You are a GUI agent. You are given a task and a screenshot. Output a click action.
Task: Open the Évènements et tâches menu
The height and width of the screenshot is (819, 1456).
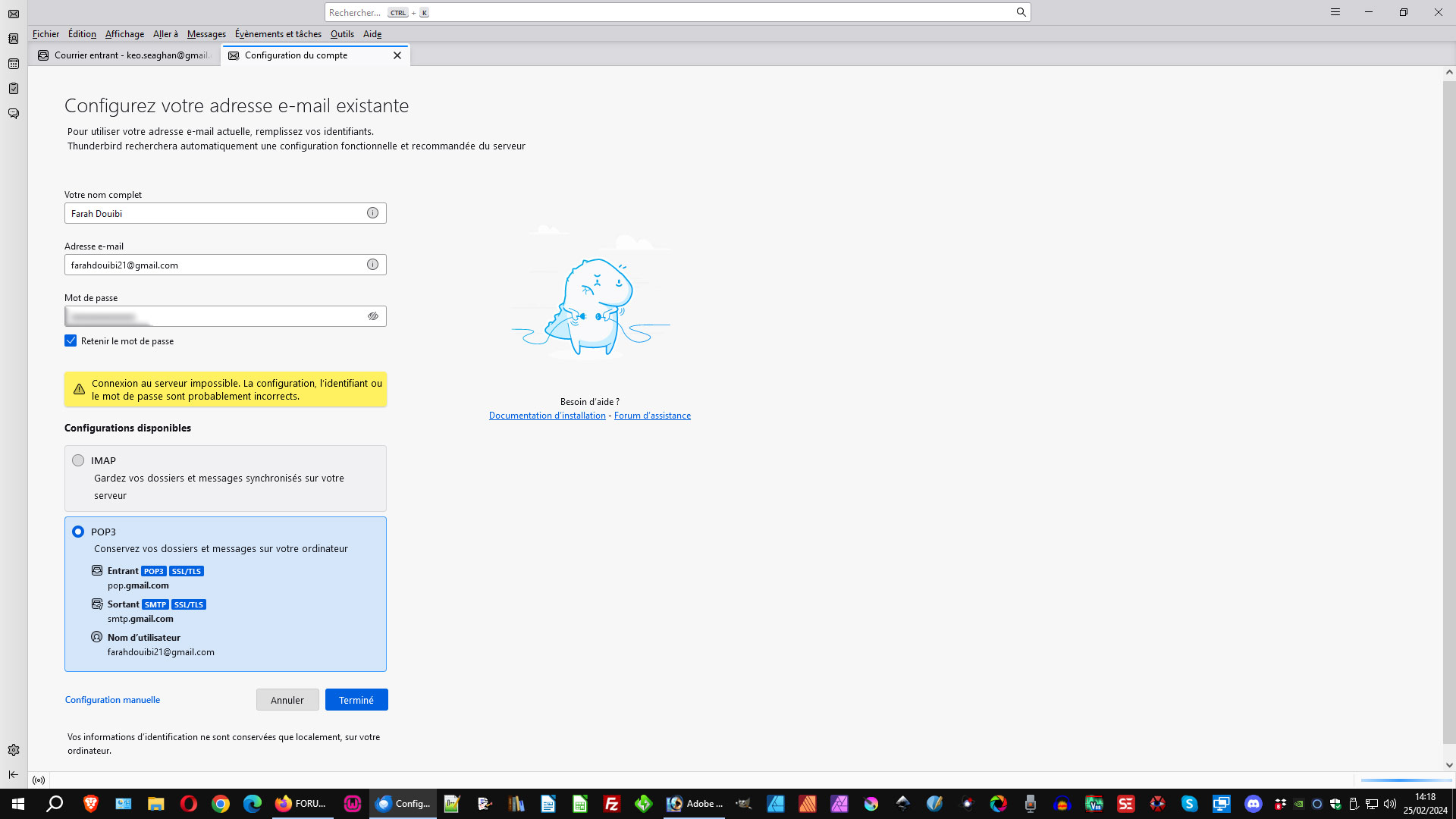pos(278,34)
